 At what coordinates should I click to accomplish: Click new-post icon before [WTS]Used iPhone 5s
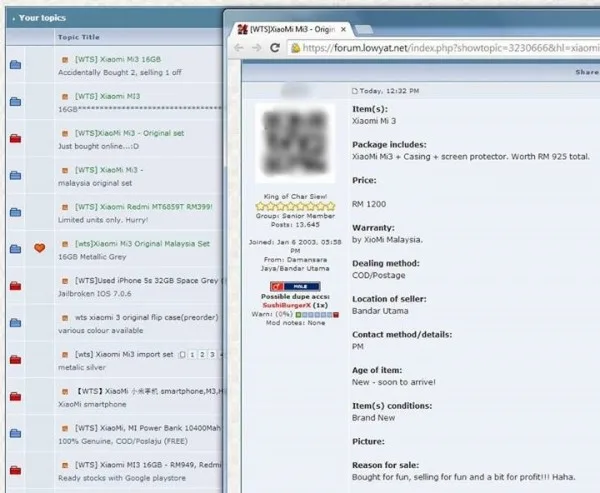pyautogui.click(x=65, y=281)
